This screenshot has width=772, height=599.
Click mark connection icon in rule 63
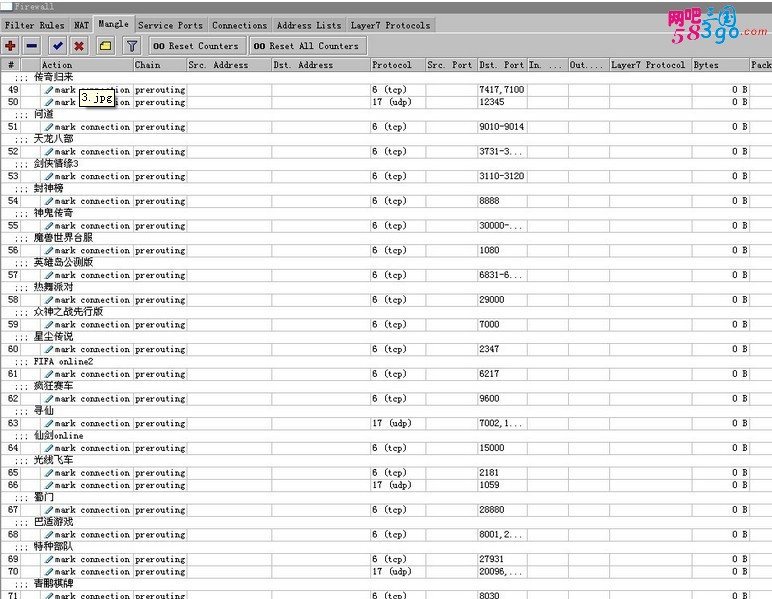click(48, 423)
